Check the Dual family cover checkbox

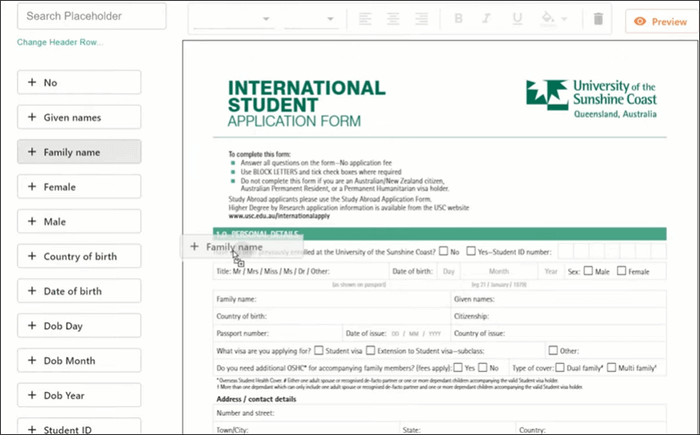tap(560, 368)
